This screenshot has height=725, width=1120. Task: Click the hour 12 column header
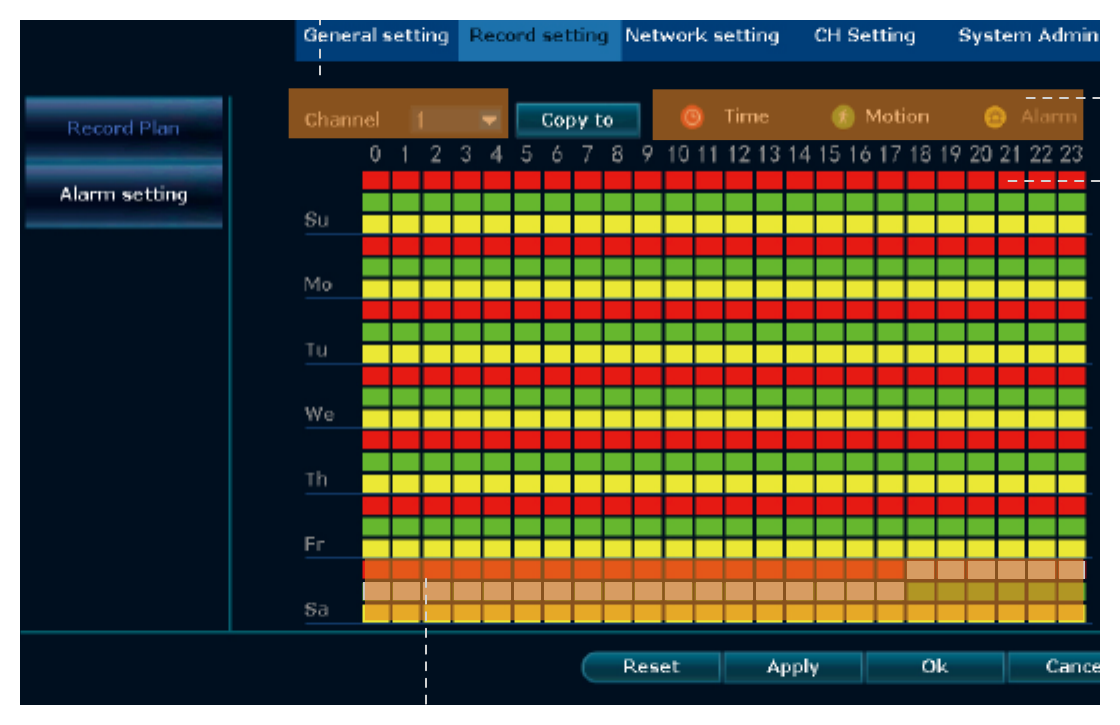[739, 154]
